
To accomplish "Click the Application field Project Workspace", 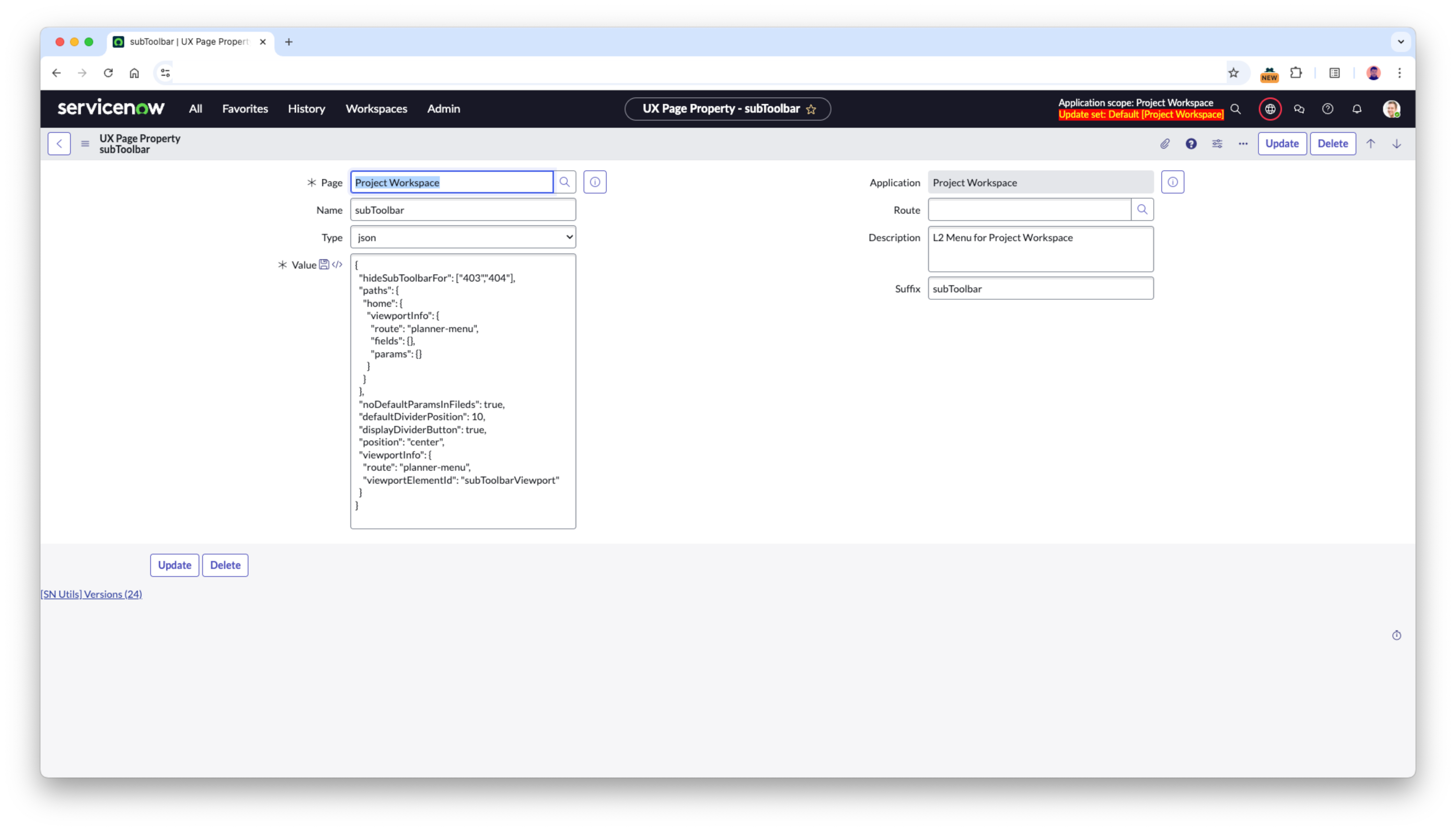I will 1040,182.
